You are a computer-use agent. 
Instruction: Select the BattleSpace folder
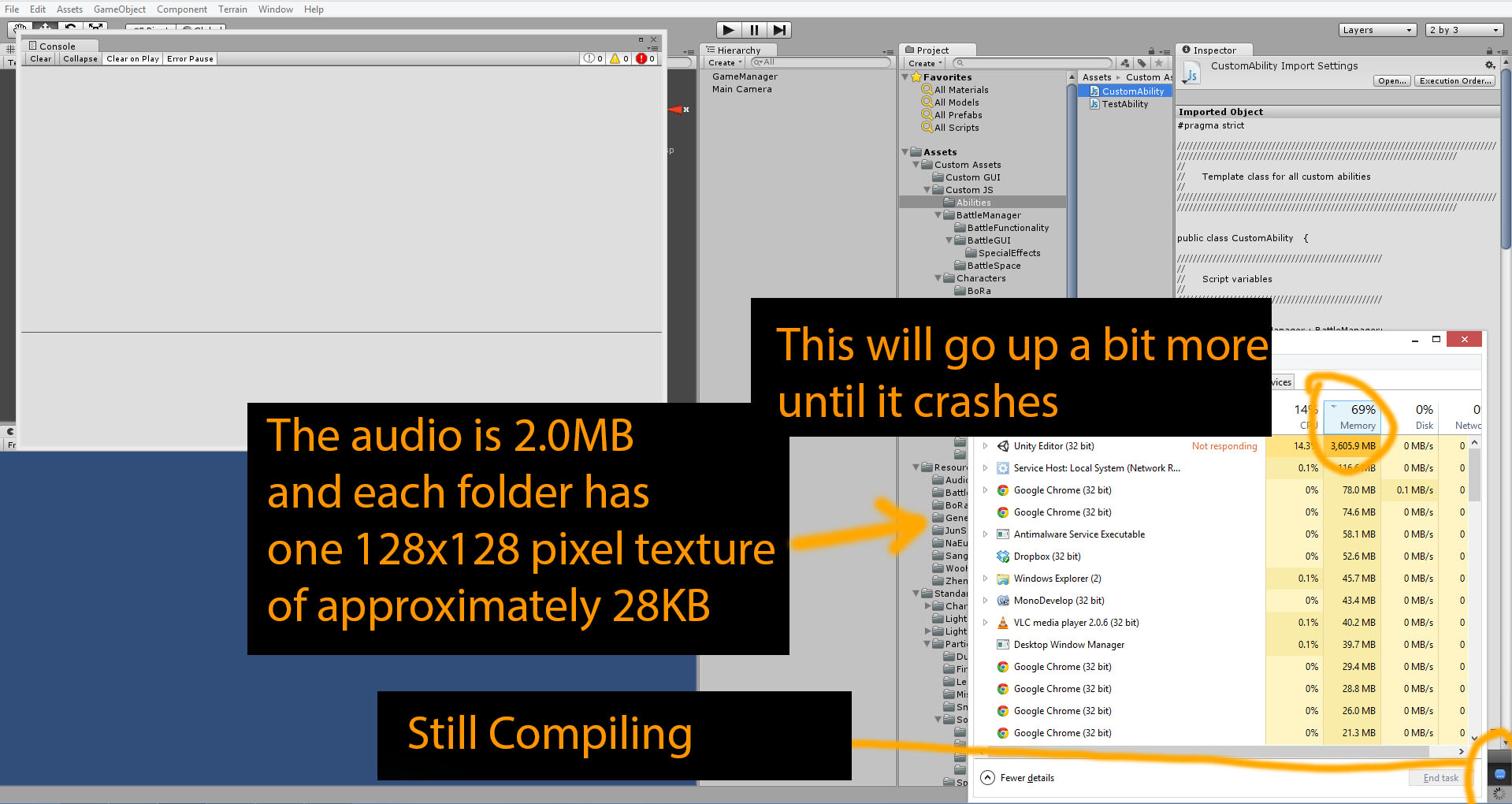(x=987, y=266)
